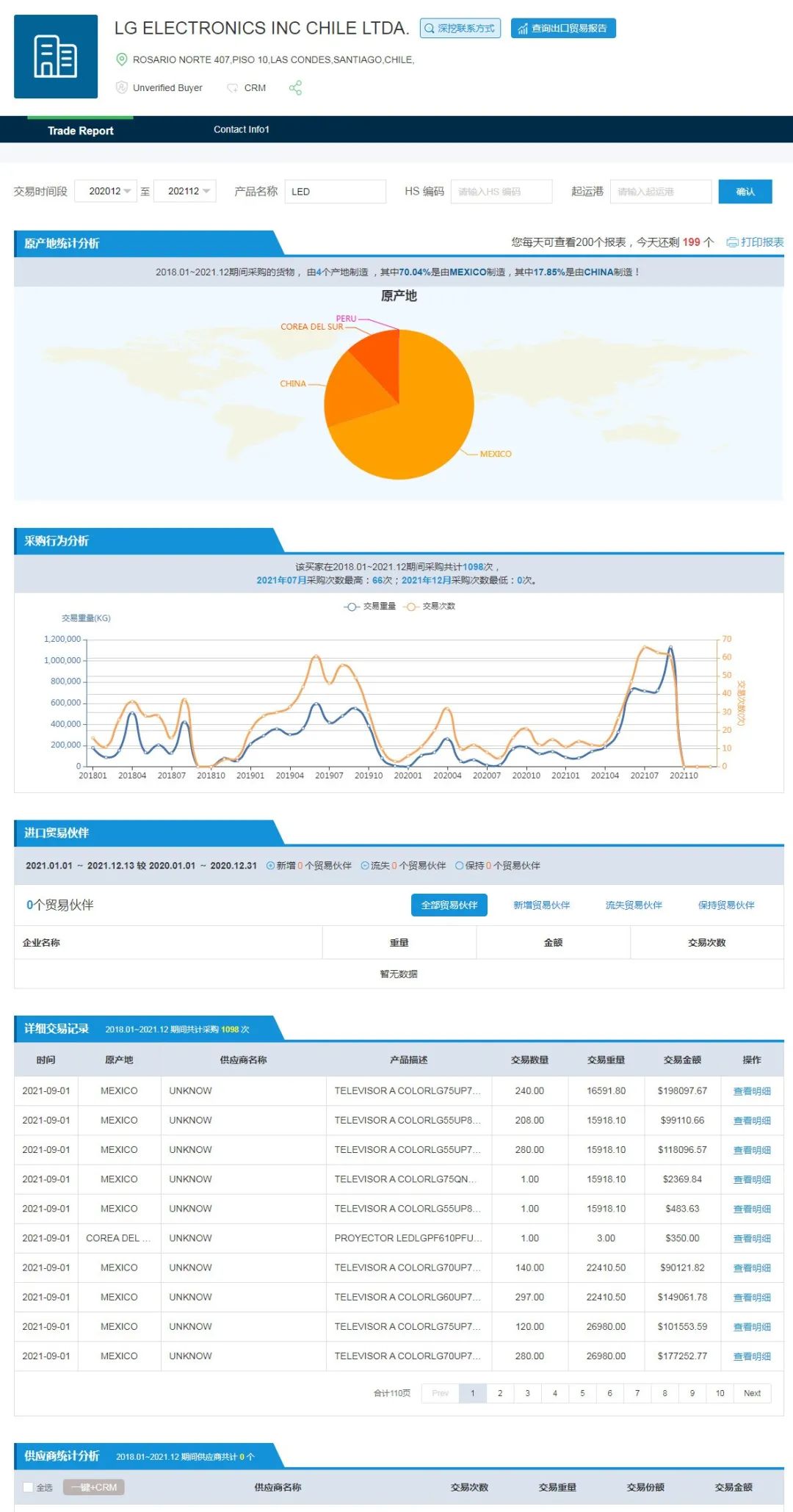Switch to the Trade Report tab
Image resolution: width=793 pixels, height=1512 pixels.
(81, 131)
